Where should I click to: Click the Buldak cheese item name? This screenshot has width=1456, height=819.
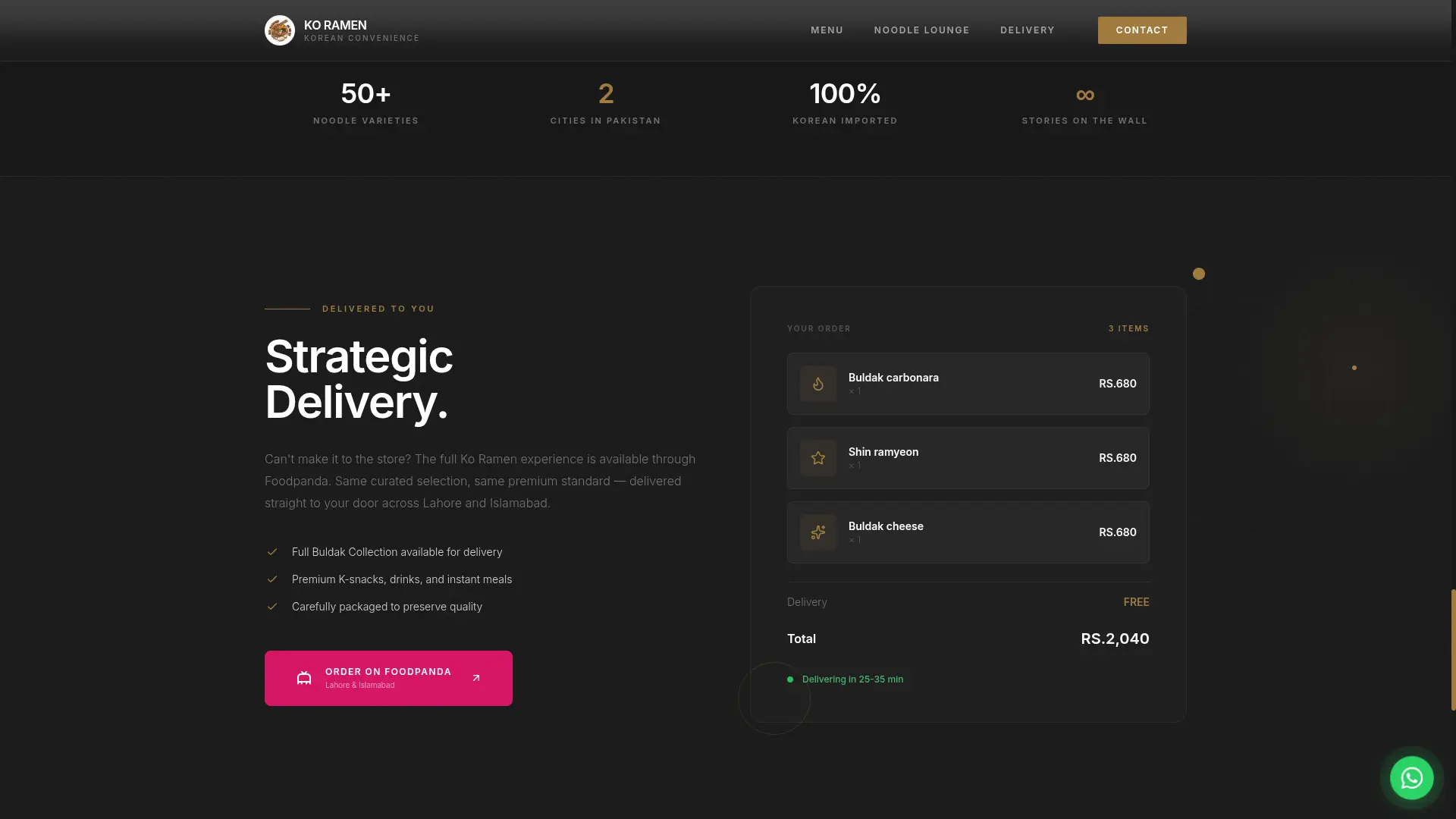pos(886,526)
